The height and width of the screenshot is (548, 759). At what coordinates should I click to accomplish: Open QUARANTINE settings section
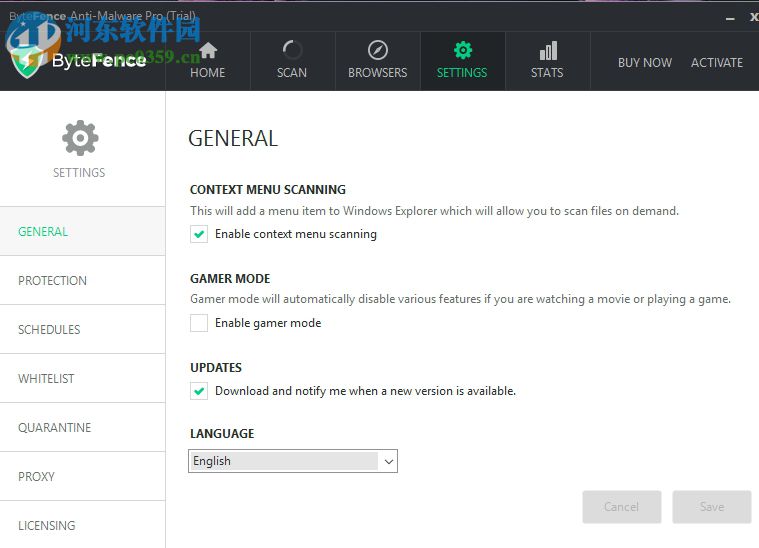click(x=82, y=427)
